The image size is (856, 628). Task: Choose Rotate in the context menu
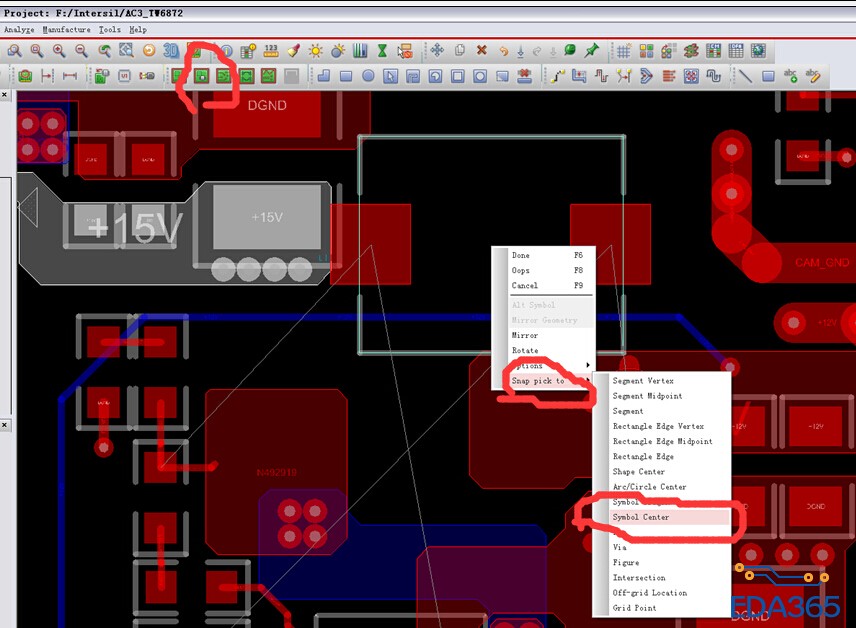[x=548, y=350]
